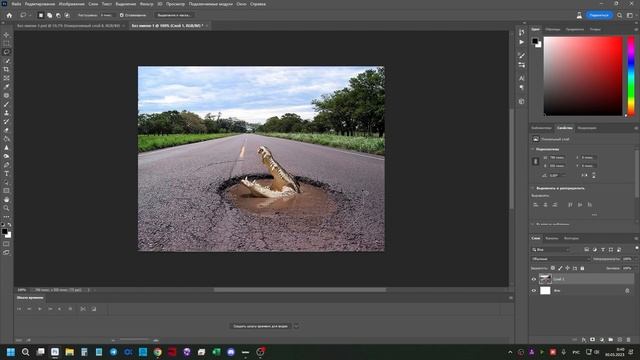Open the Actions panel play icon

(x=522, y=42)
